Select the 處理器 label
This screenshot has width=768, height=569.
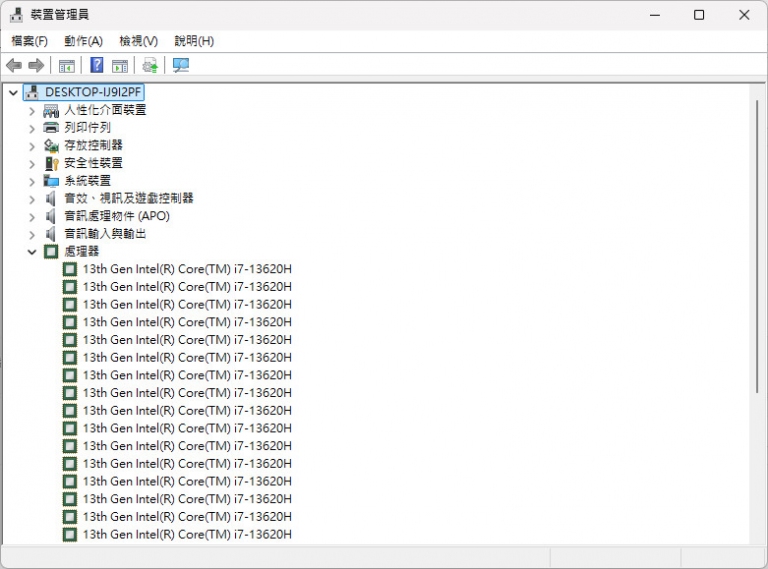pos(81,251)
